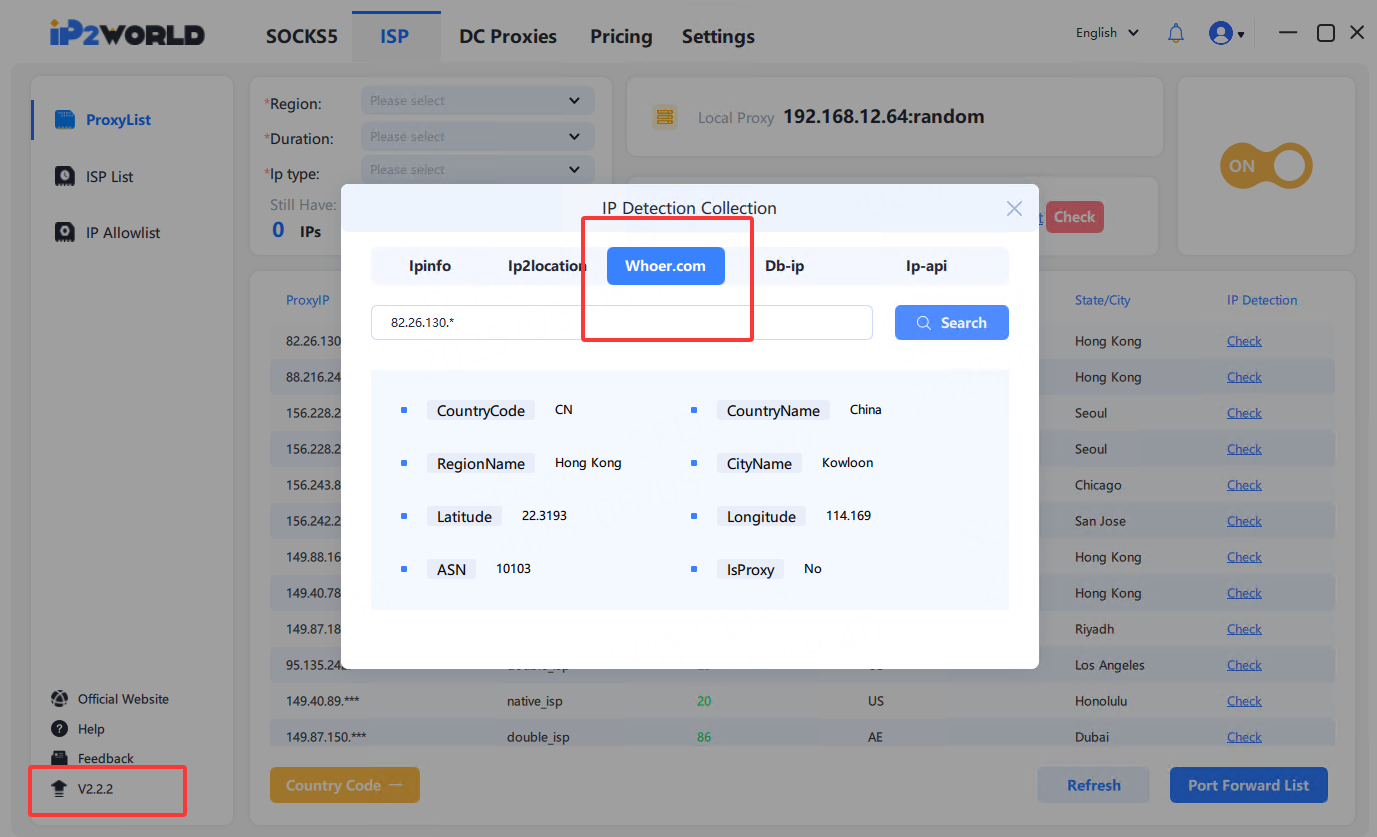Click proxy IP 149.87.150.*** in table
Screen dimensions: 1377x837
click(326, 737)
